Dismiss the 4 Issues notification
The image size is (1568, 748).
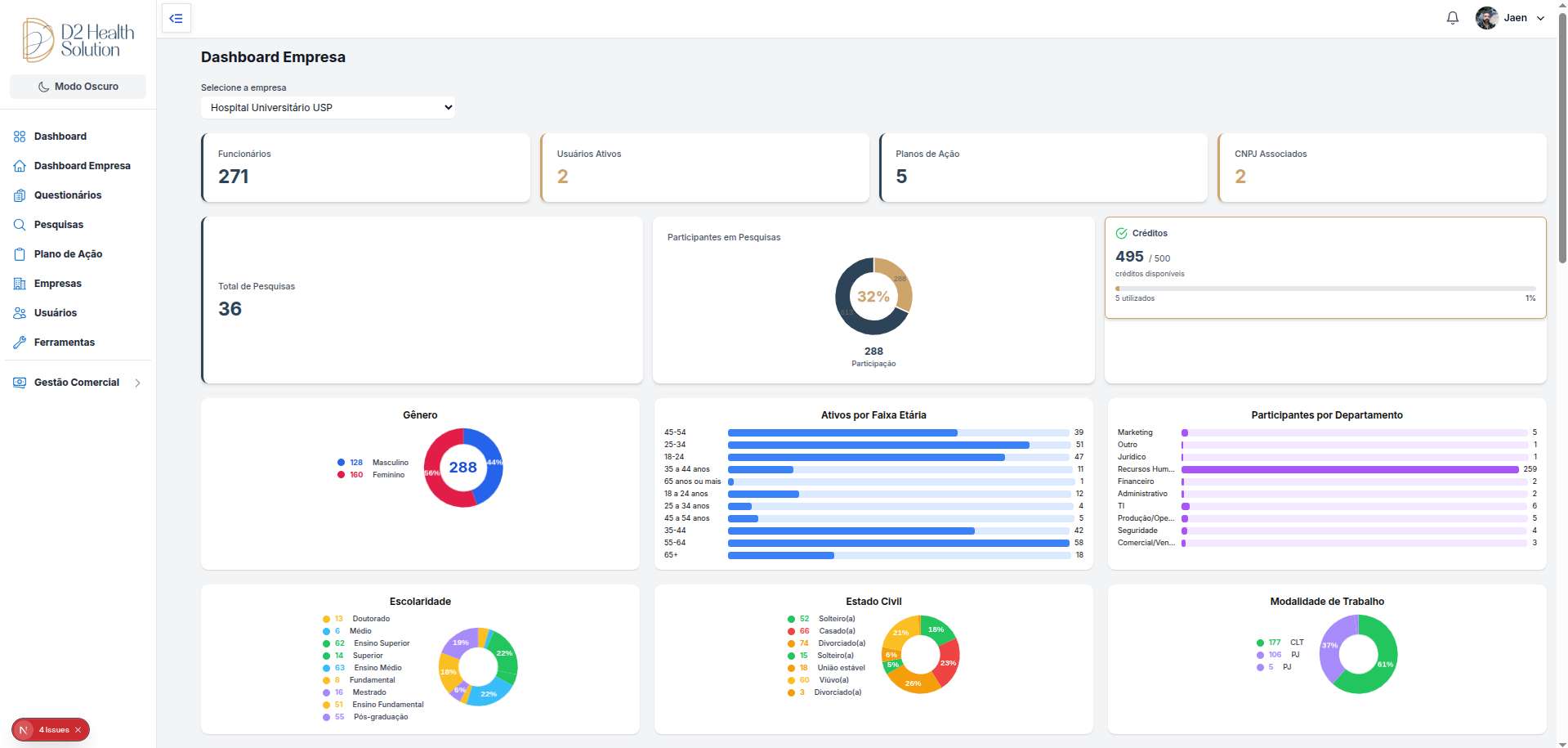pyautogui.click(x=78, y=729)
